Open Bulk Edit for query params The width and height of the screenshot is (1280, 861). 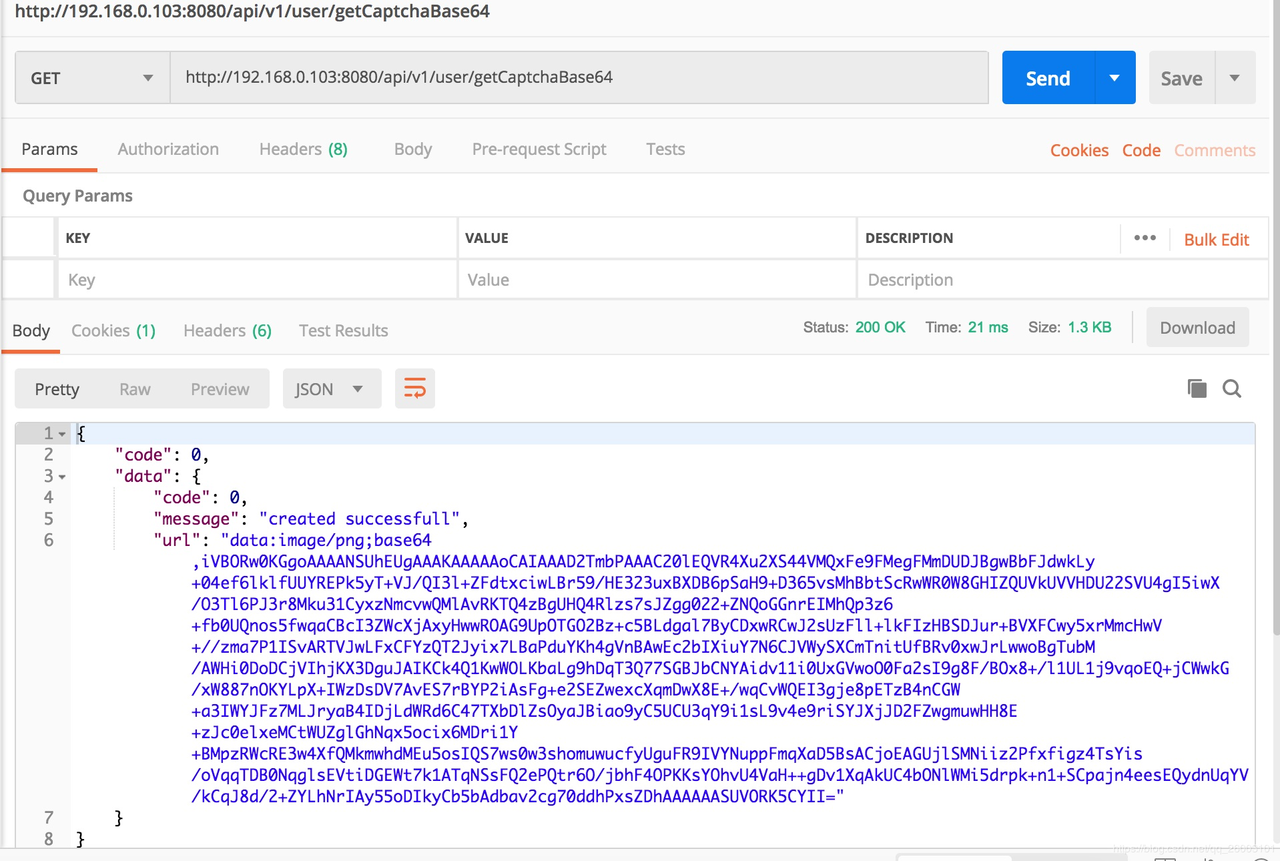[1216, 239]
